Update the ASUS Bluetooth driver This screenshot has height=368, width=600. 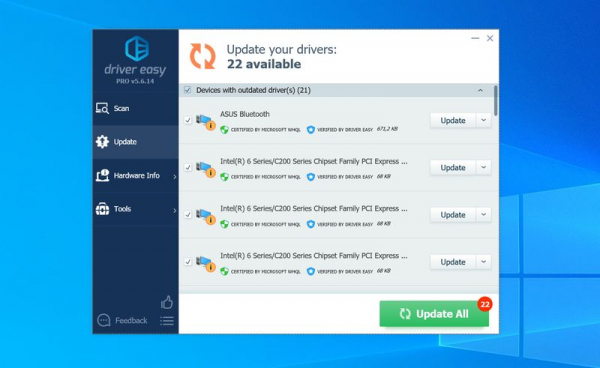tap(453, 120)
